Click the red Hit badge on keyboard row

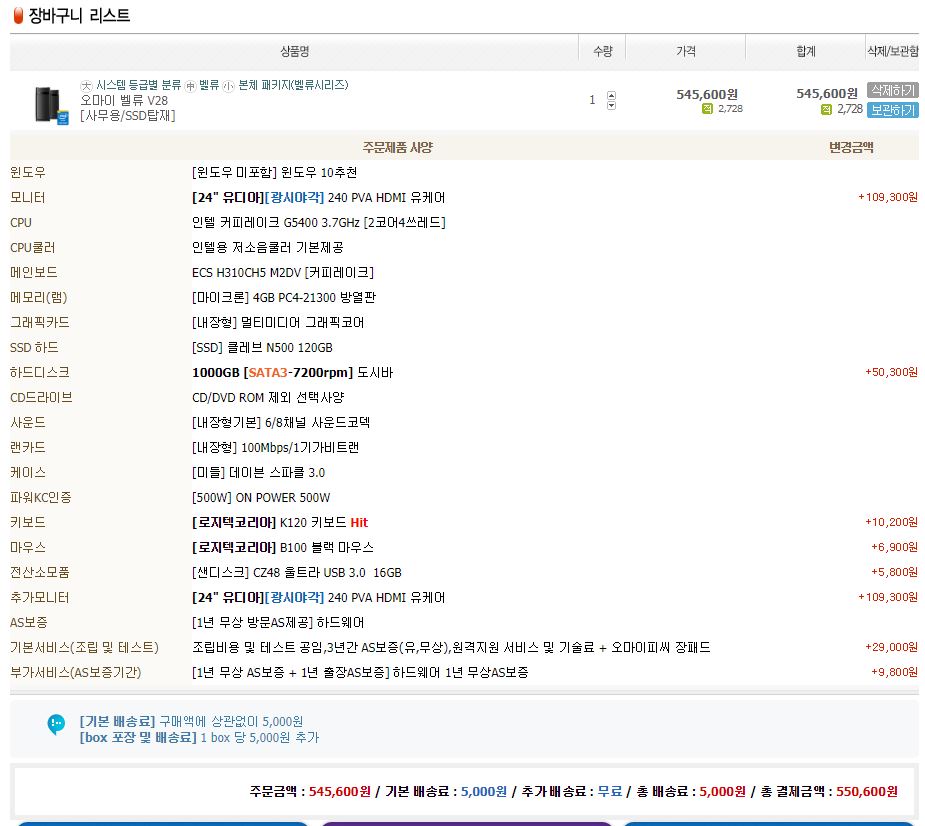pos(359,522)
